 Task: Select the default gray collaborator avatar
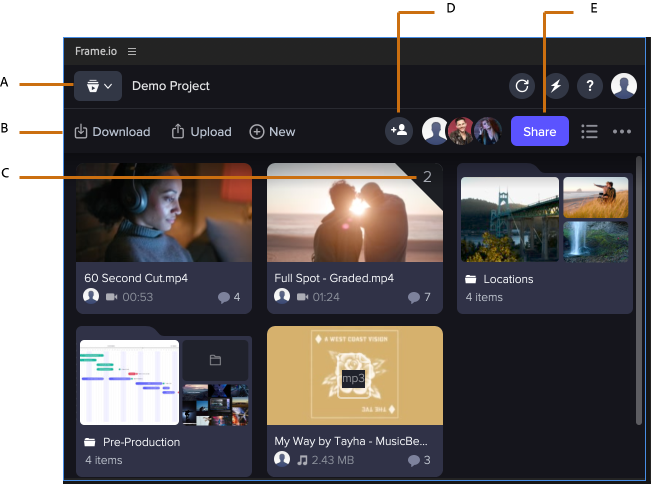(x=434, y=131)
